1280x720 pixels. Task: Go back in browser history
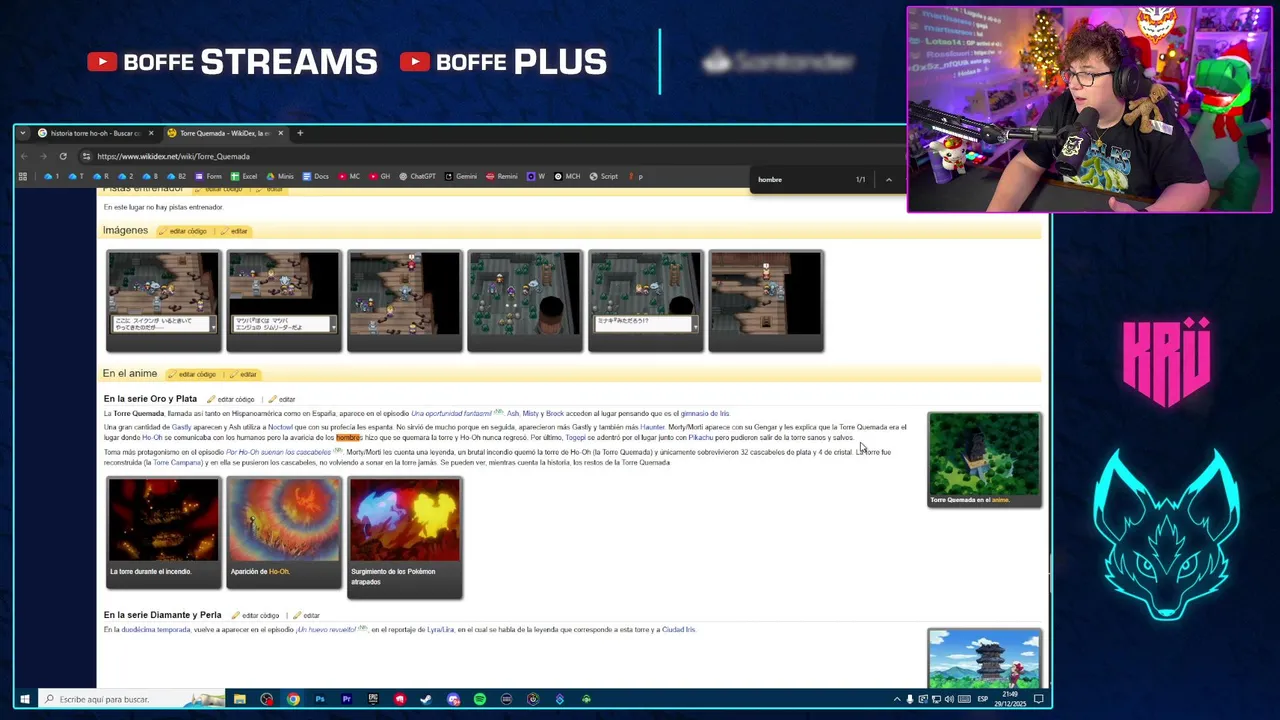25,156
